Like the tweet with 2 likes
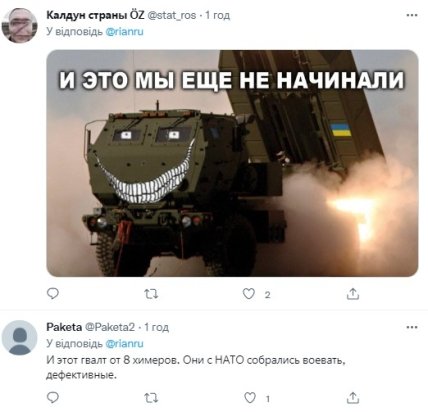Image resolution: width=428 pixels, height=412 pixels. click(249, 294)
